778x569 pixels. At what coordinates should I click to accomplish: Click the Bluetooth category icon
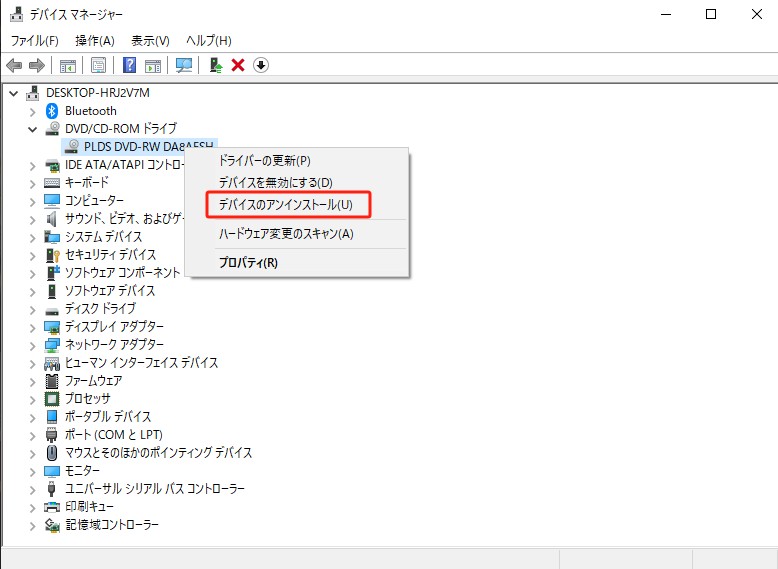click(52, 111)
